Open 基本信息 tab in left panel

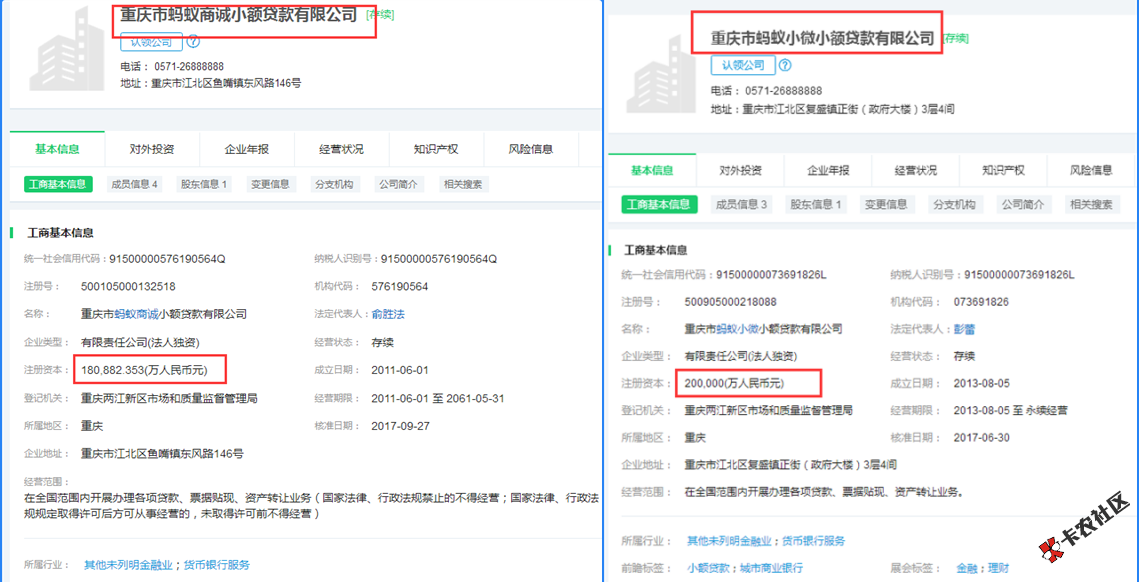tap(57, 150)
